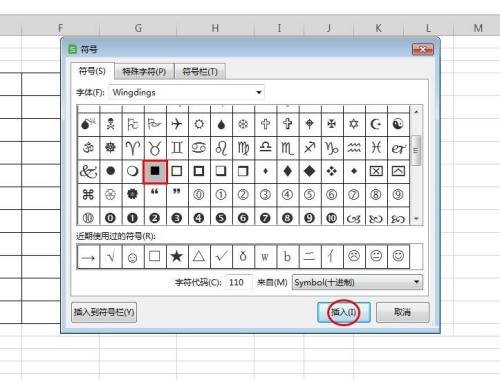Pick the command key looped-square symbol
This screenshot has height=380, width=500.
tap(88, 195)
